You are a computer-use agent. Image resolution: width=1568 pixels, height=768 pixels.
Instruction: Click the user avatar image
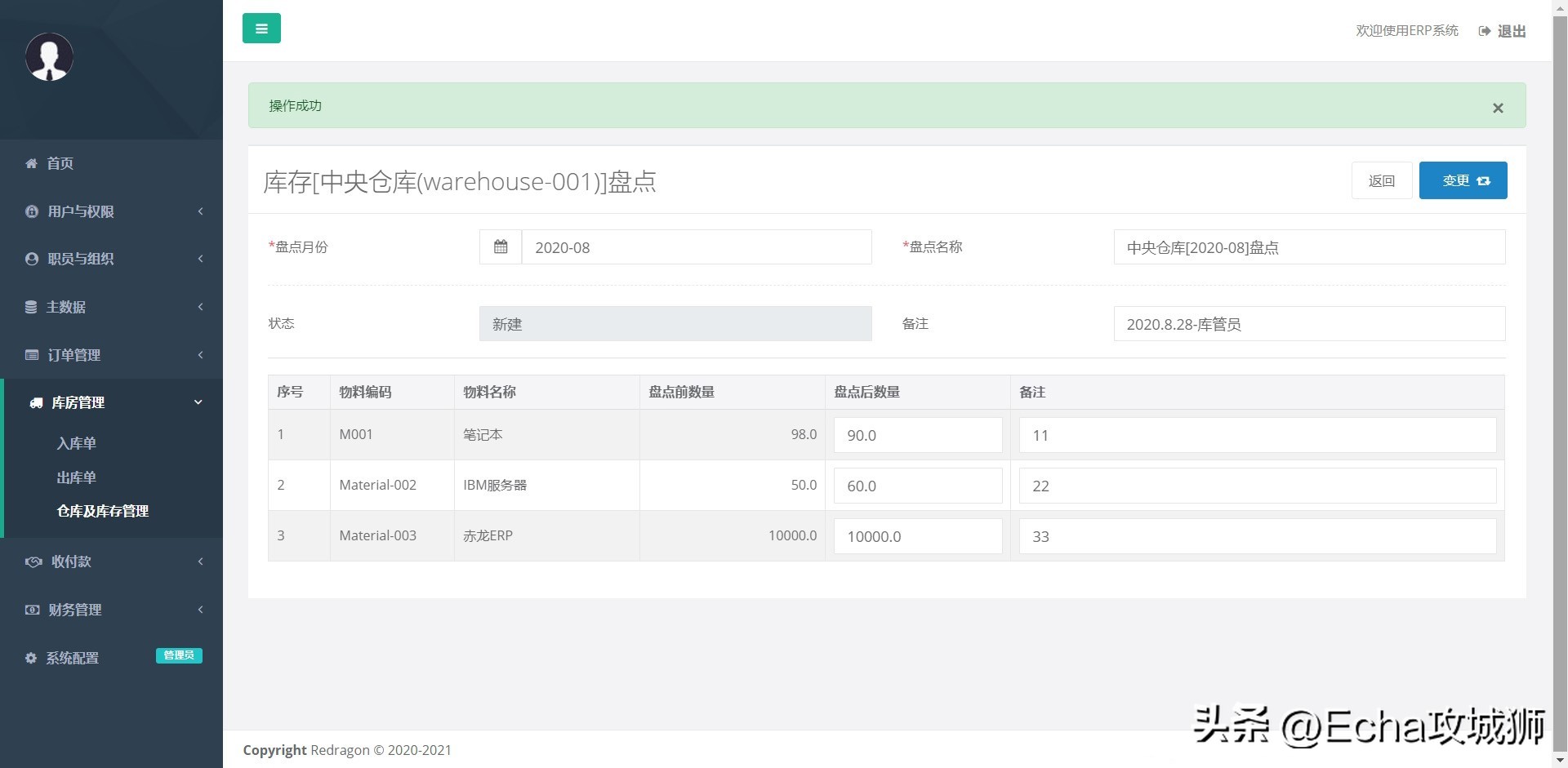49,56
